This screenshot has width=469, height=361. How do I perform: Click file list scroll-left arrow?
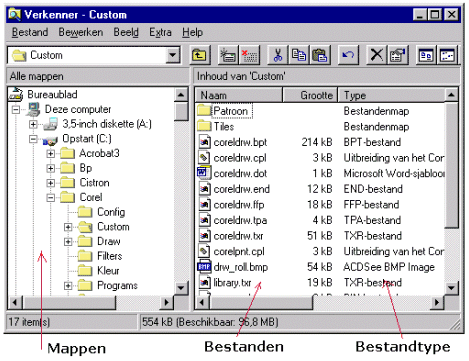[202, 303]
